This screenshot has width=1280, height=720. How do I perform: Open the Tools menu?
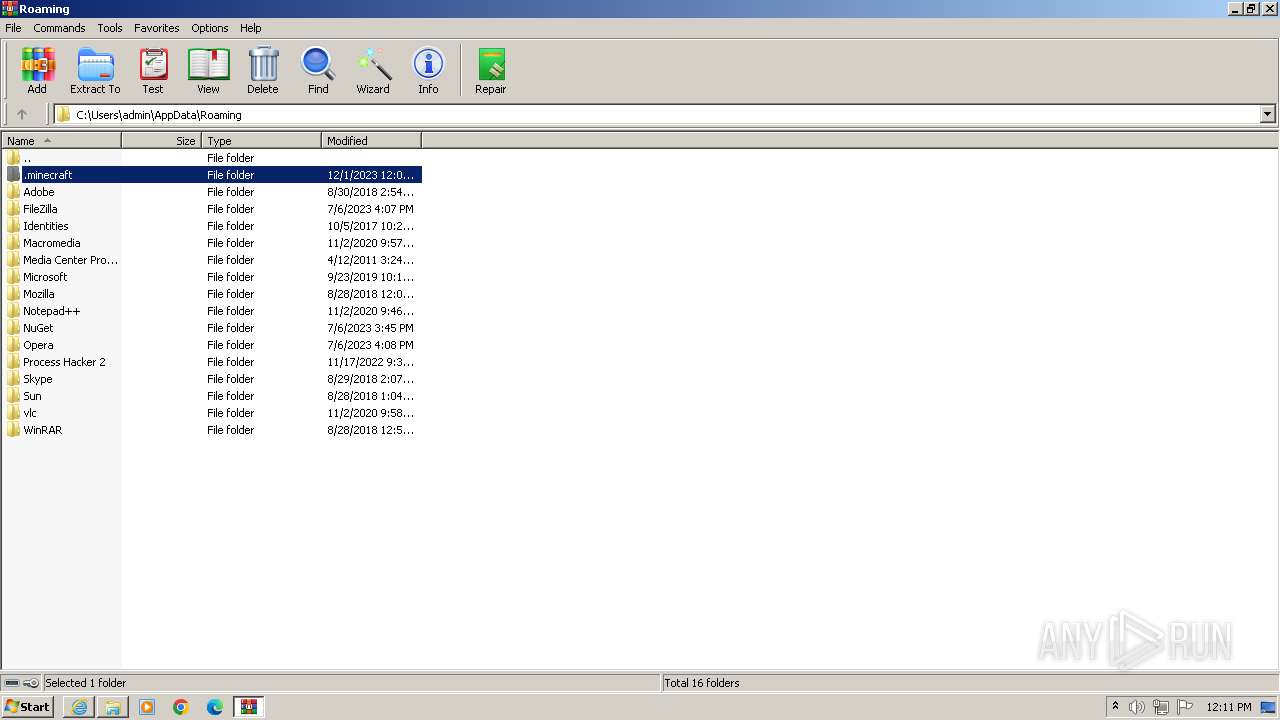(x=110, y=28)
